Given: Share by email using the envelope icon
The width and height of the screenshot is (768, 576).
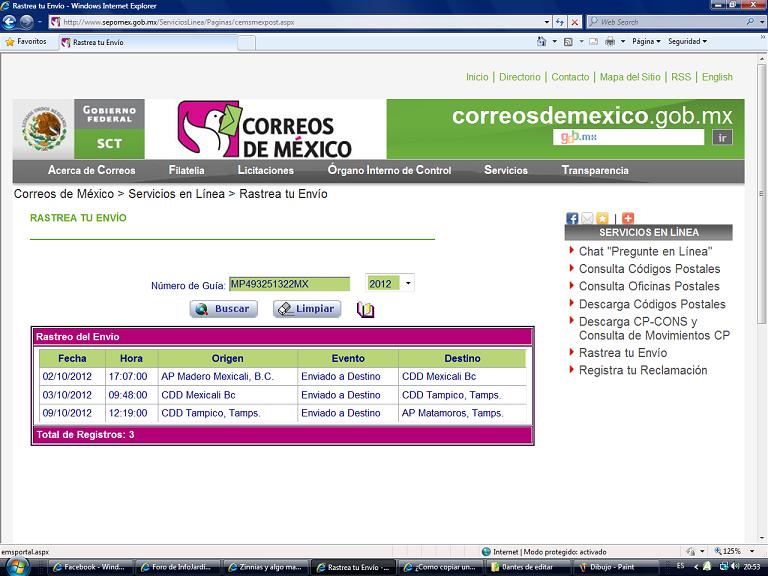Looking at the screenshot, I should 587,218.
